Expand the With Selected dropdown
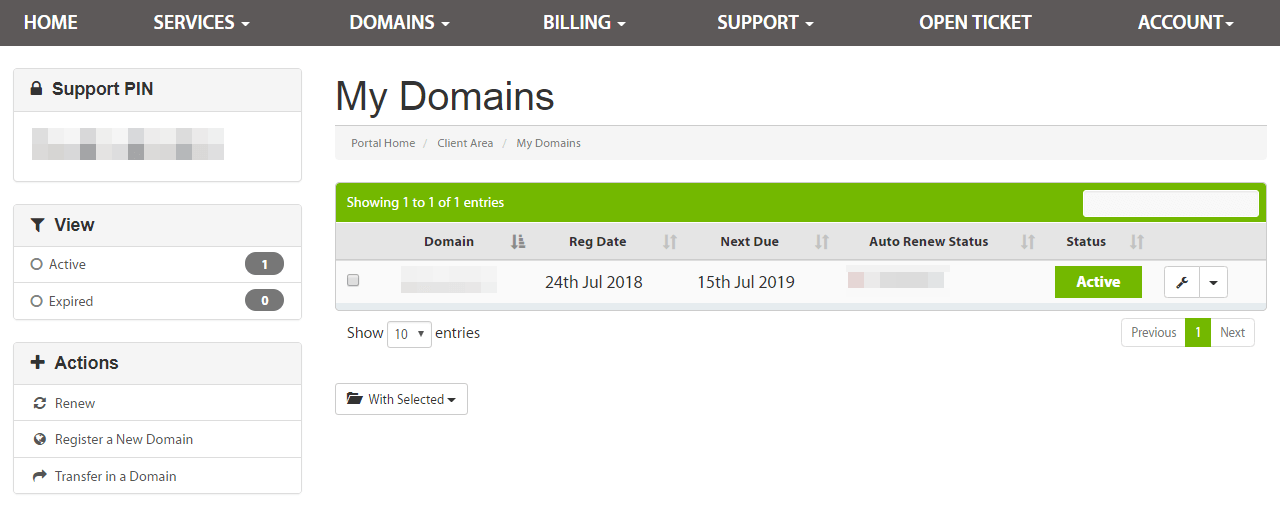Image resolution: width=1280 pixels, height=507 pixels. 401,399
